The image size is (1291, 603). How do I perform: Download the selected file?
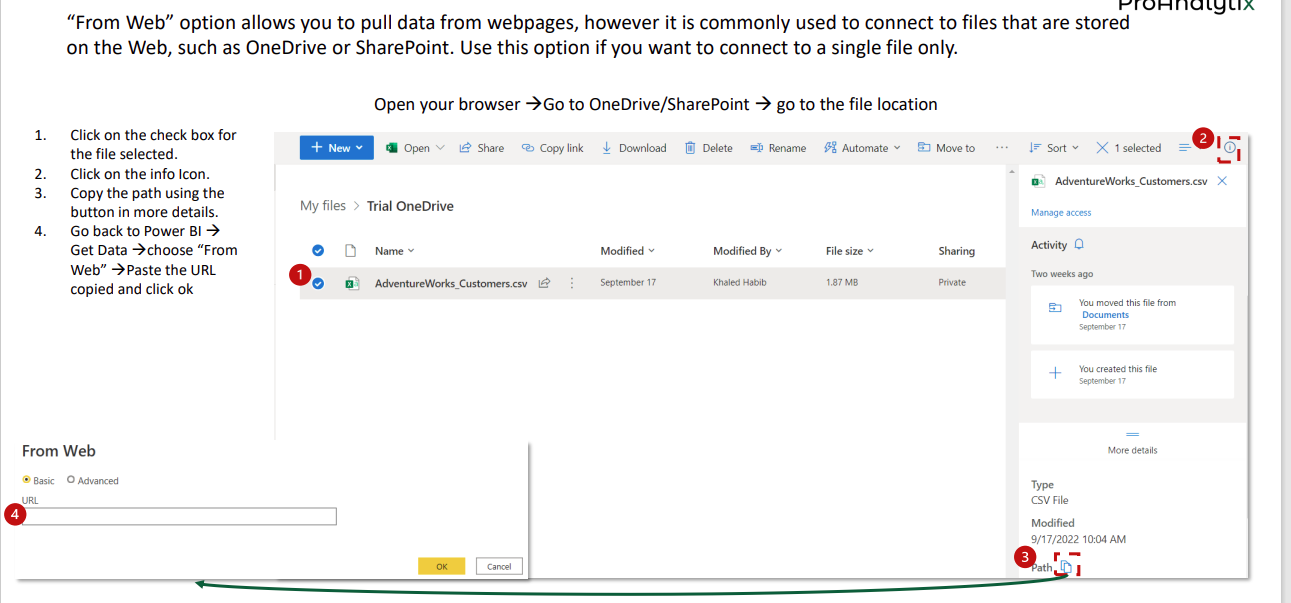tap(633, 148)
